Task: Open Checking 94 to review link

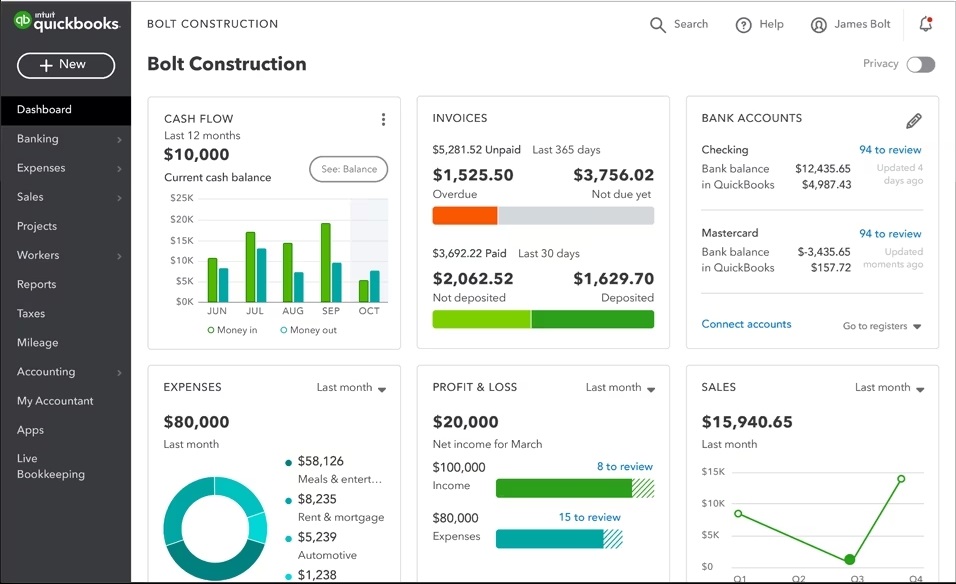Action: [890, 150]
